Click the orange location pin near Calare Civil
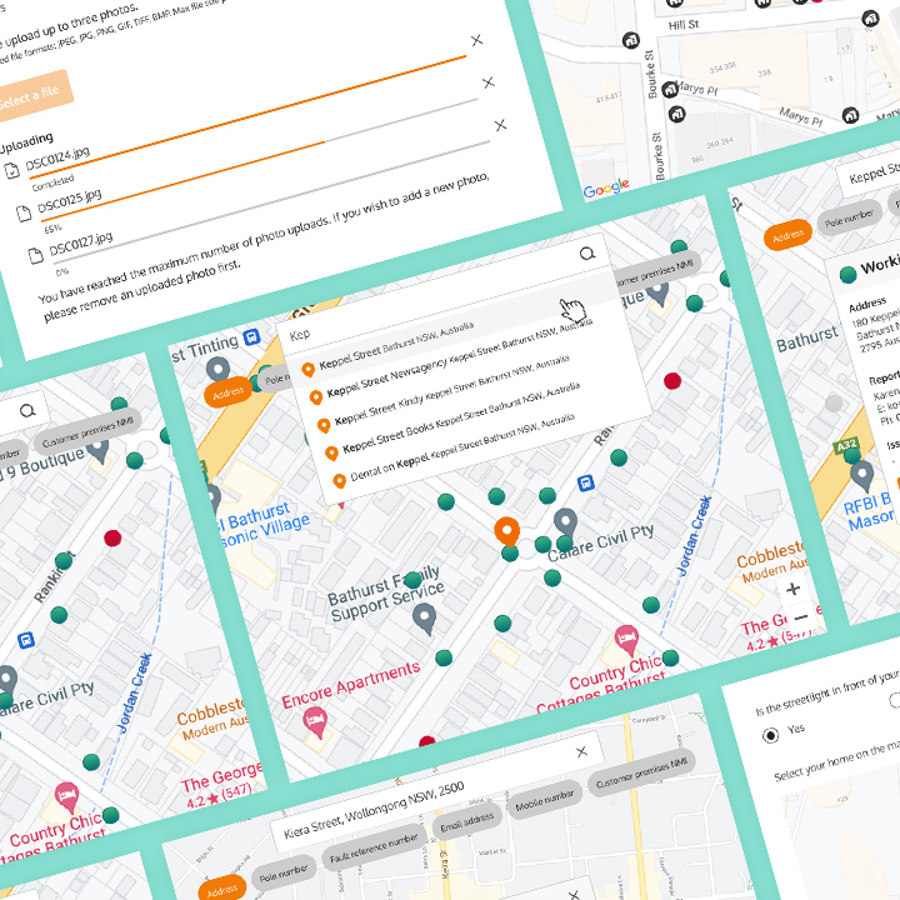The image size is (900, 900). (x=507, y=530)
